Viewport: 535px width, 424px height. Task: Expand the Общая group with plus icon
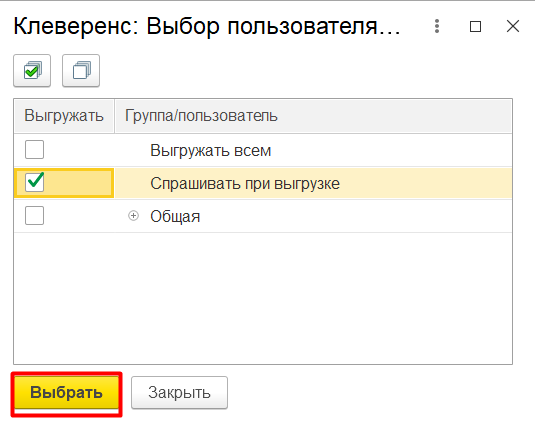[x=133, y=216]
